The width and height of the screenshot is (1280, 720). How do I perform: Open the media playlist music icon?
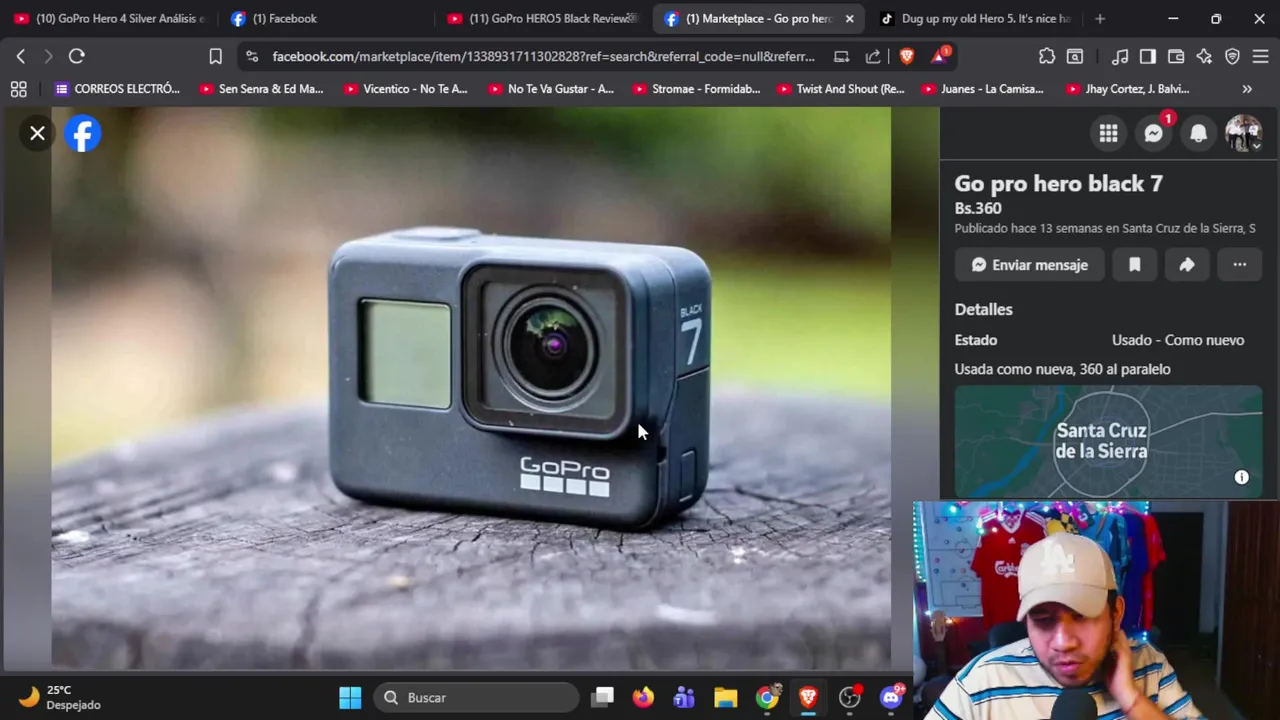[1120, 57]
